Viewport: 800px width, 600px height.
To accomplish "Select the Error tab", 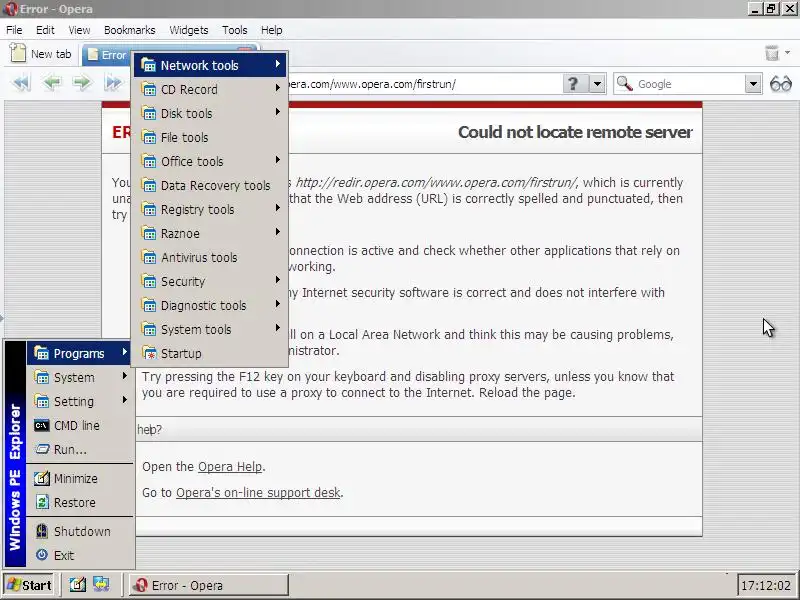I will (x=107, y=55).
